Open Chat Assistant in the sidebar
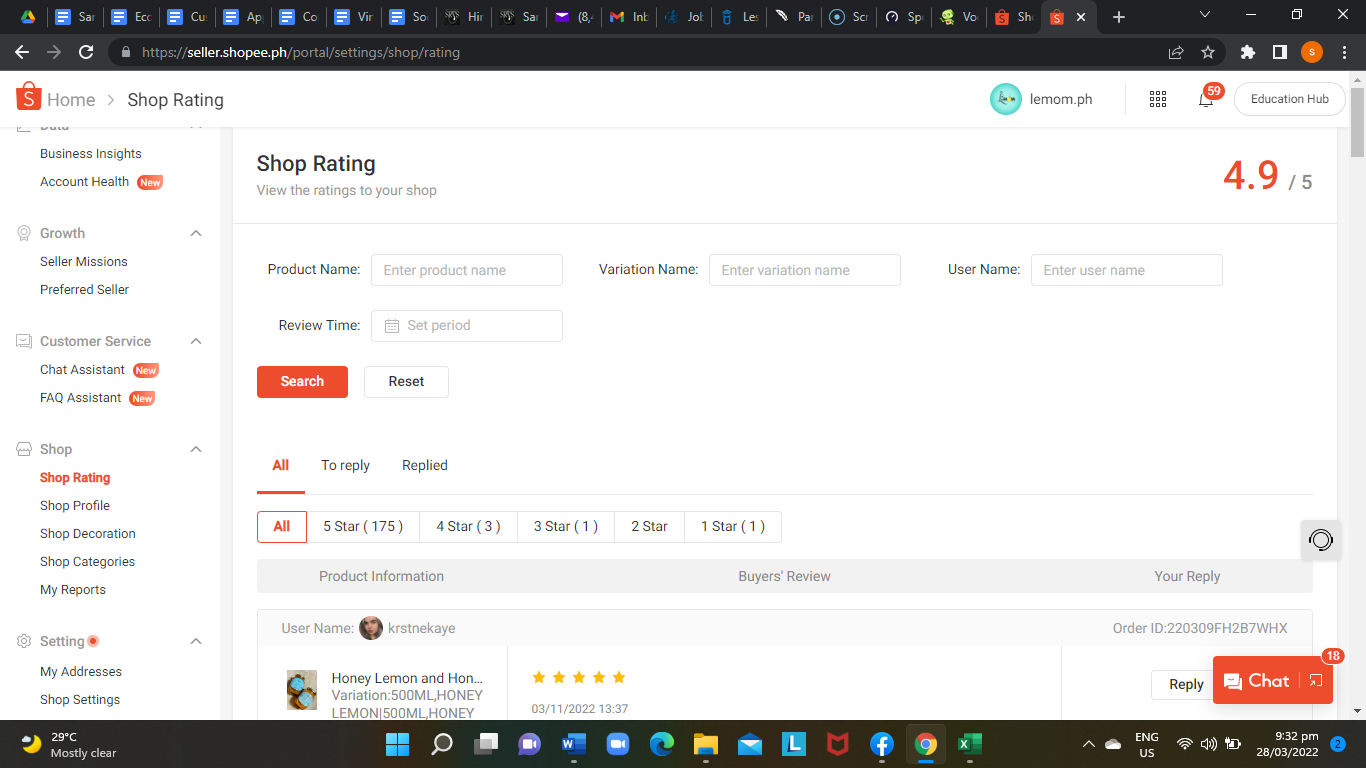The height and width of the screenshot is (768, 1366). pyautogui.click(x=82, y=370)
